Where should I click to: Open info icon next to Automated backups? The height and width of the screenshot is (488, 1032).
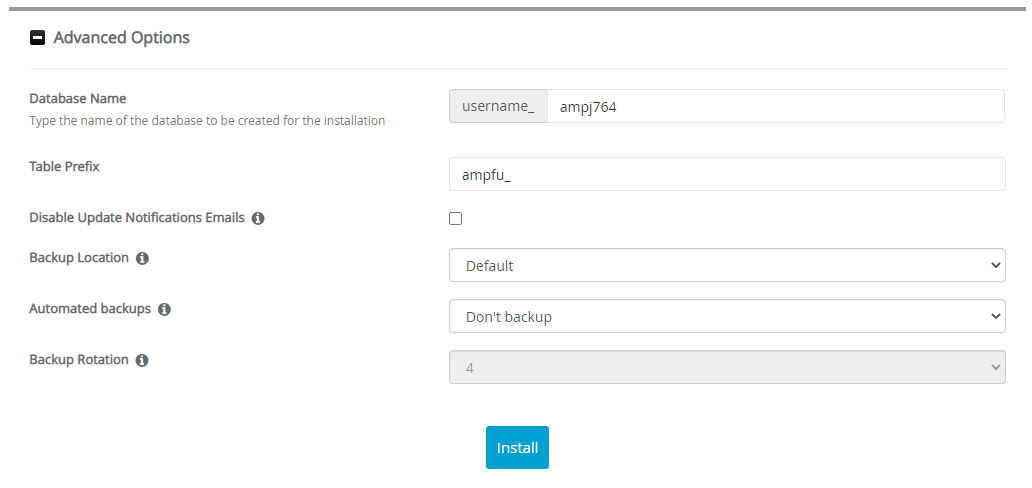pyautogui.click(x=164, y=310)
